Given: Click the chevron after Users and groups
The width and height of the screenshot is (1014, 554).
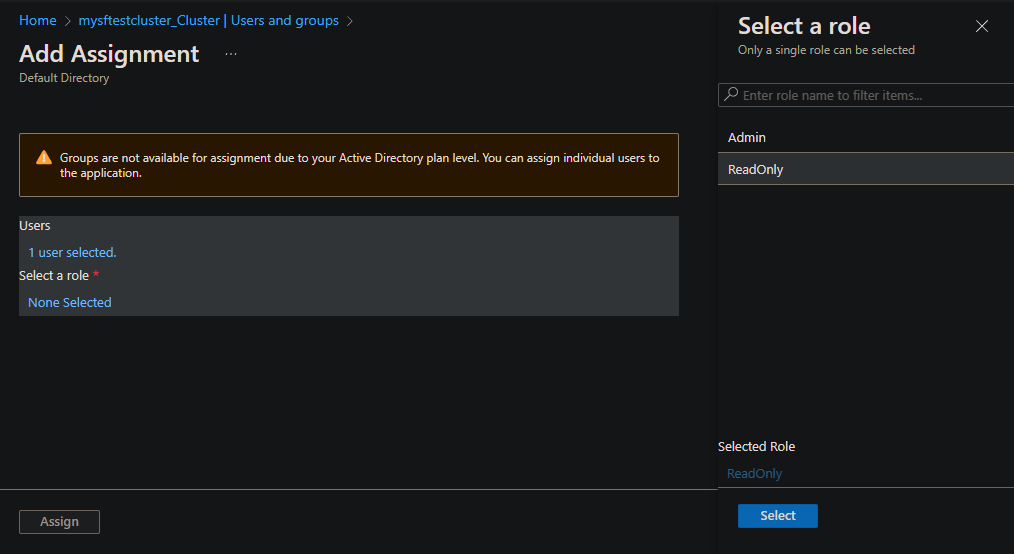Looking at the screenshot, I should point(350,20).
